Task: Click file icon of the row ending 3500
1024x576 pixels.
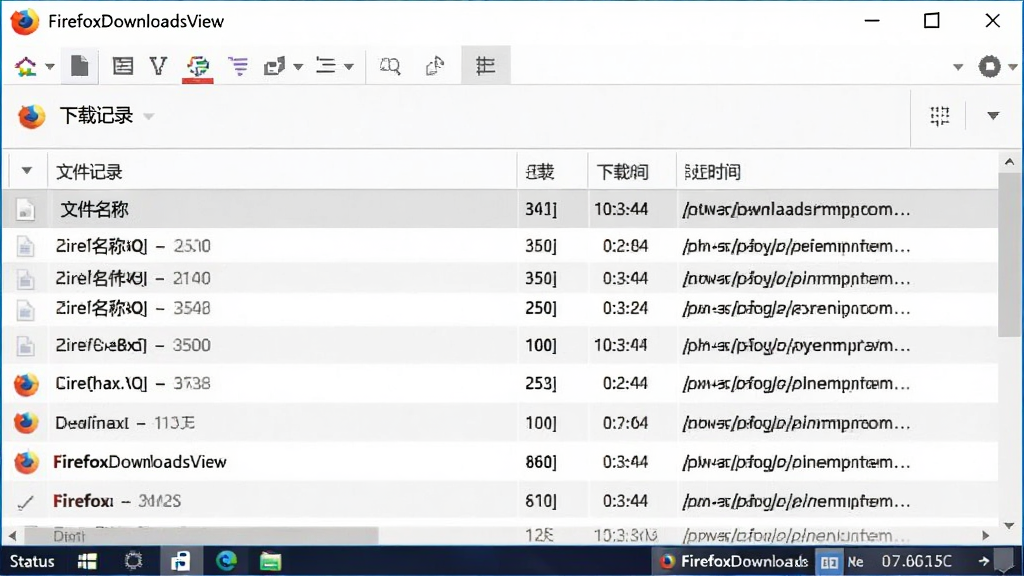Action: 25,345
